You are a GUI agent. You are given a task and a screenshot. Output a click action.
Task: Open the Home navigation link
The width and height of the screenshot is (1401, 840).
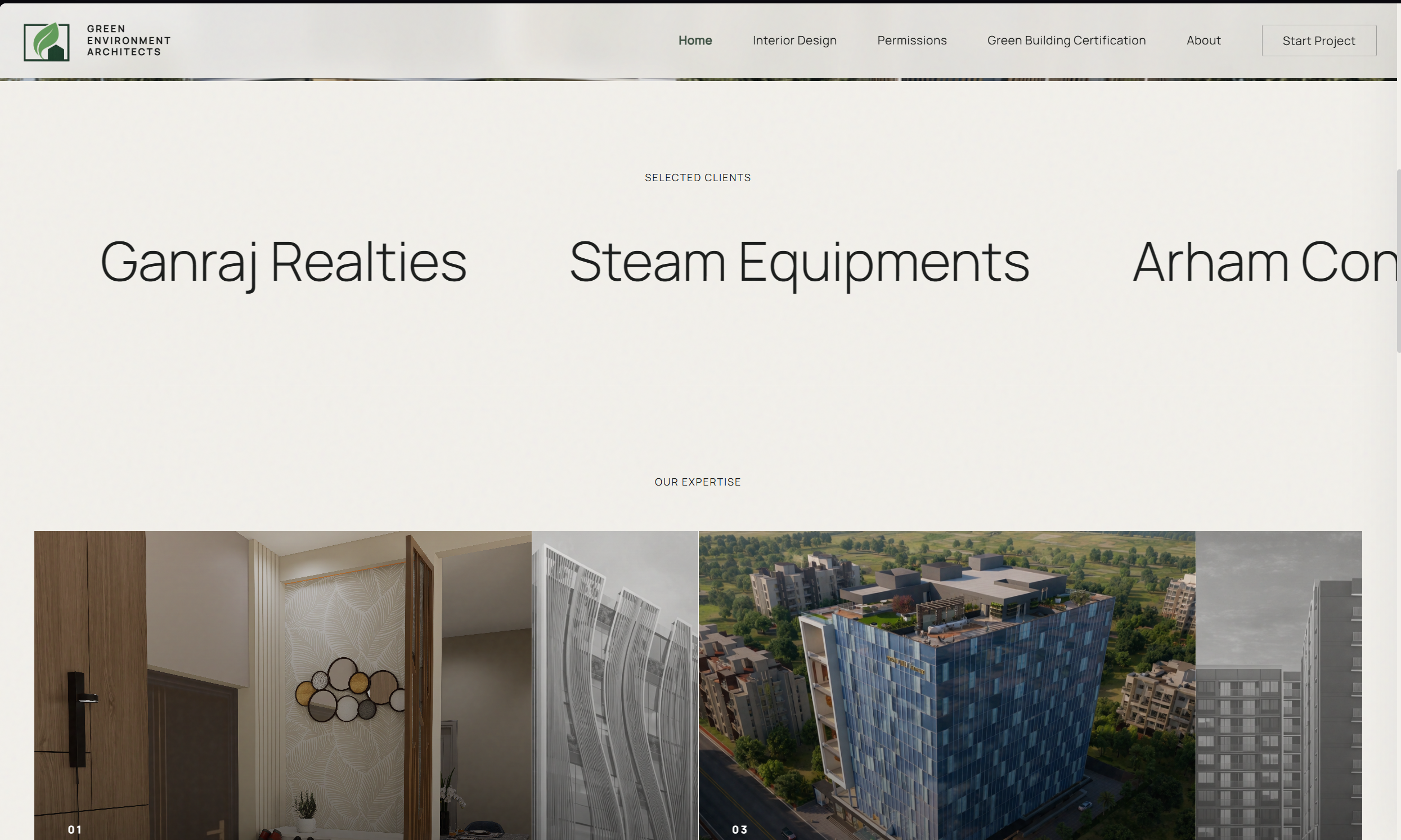tap(695, 40)
